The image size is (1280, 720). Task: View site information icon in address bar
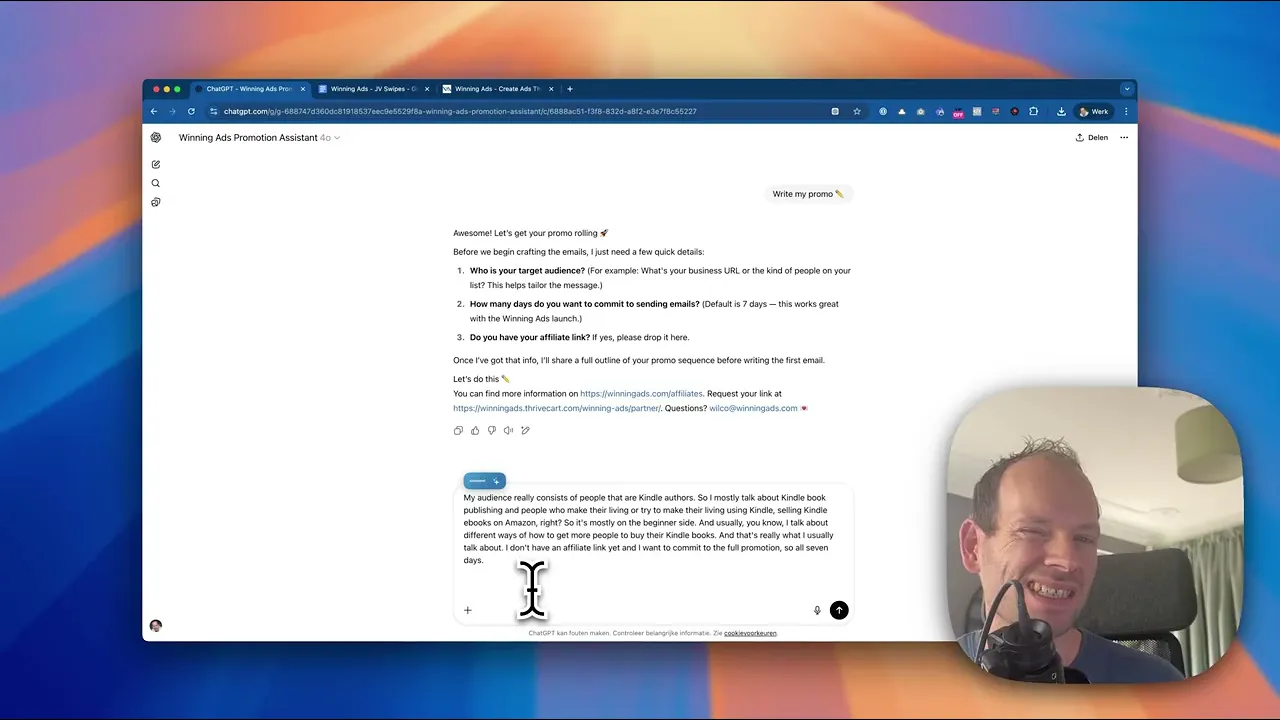[x=213, y=112]
